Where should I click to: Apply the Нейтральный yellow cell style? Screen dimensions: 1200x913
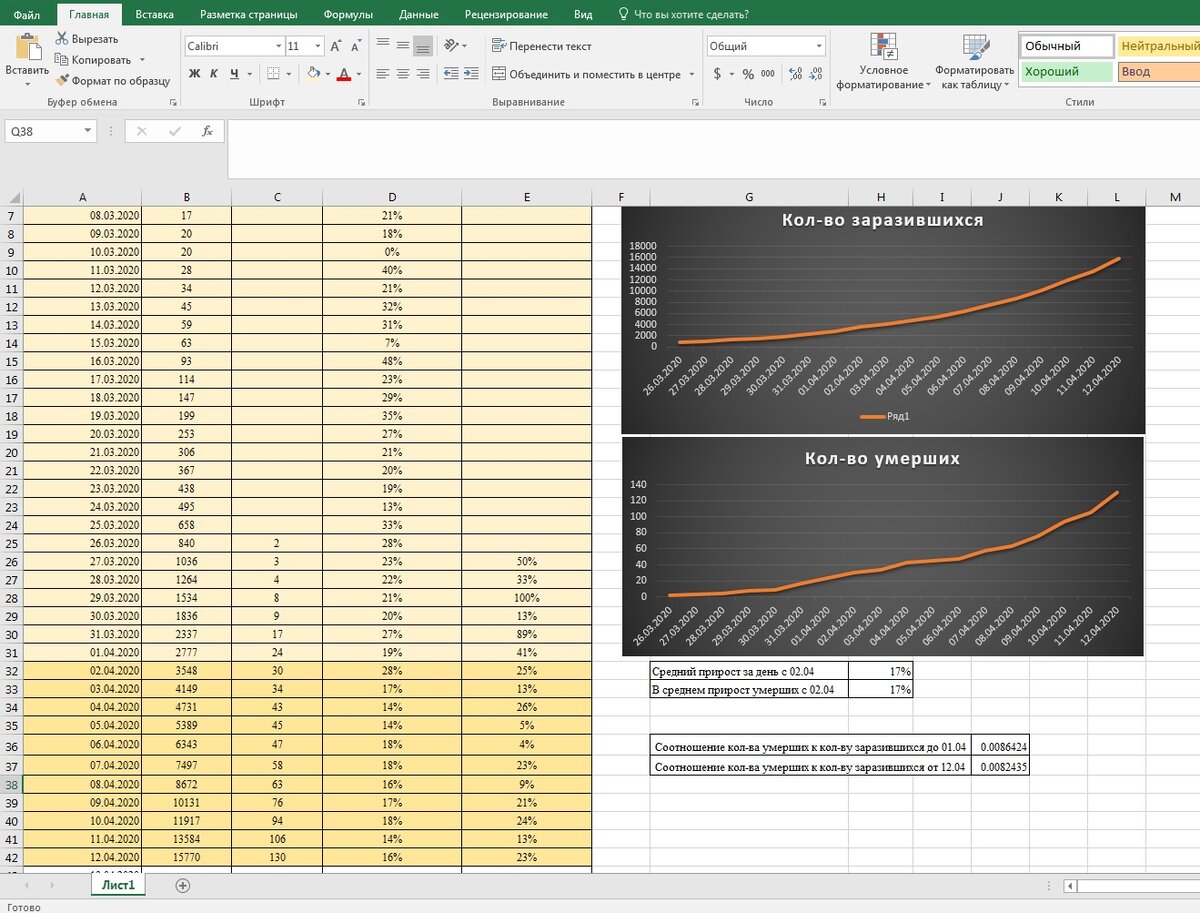(1158, 46)
